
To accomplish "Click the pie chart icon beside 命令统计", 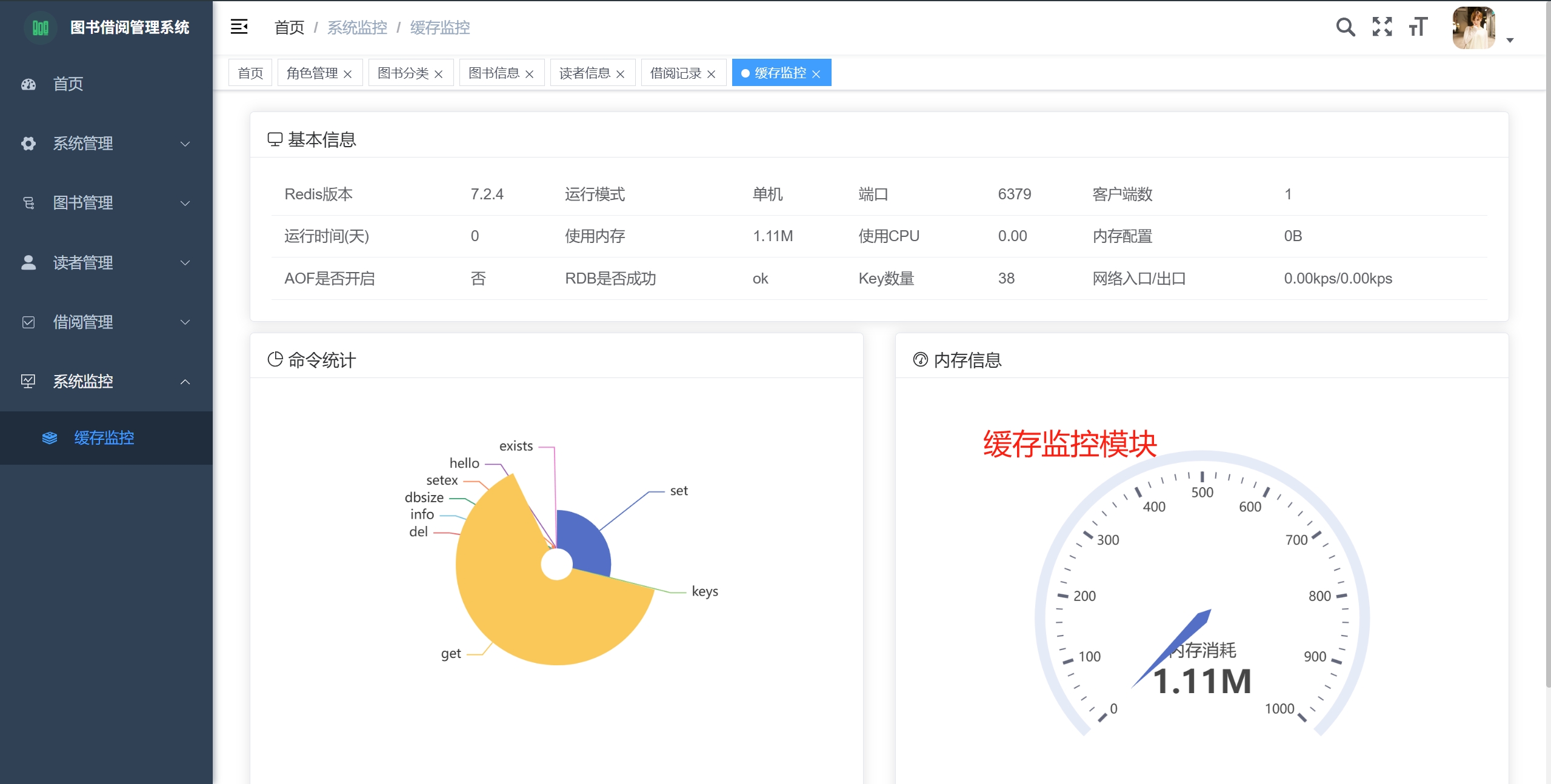I will pyautogui.click(x=276, y=359).
